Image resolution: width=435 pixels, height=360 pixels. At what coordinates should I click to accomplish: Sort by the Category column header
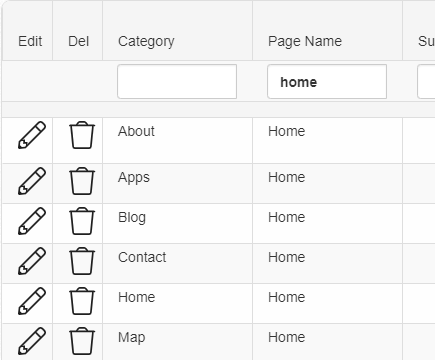[146, 42]
